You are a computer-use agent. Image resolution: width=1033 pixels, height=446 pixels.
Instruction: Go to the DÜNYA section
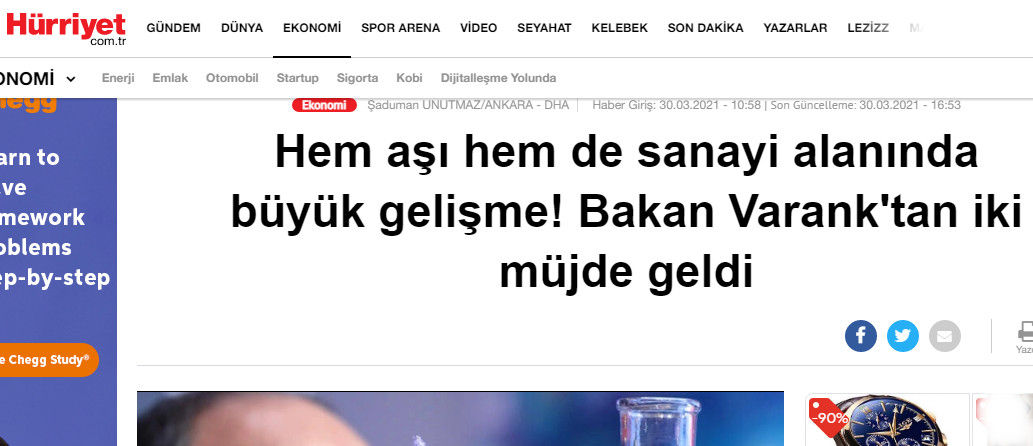242,28
